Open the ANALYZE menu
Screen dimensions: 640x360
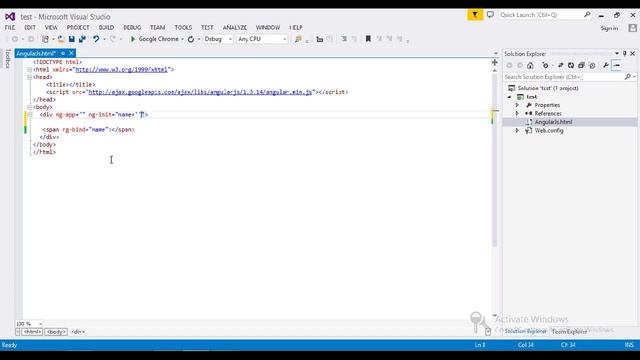click(x=235, y=27)
